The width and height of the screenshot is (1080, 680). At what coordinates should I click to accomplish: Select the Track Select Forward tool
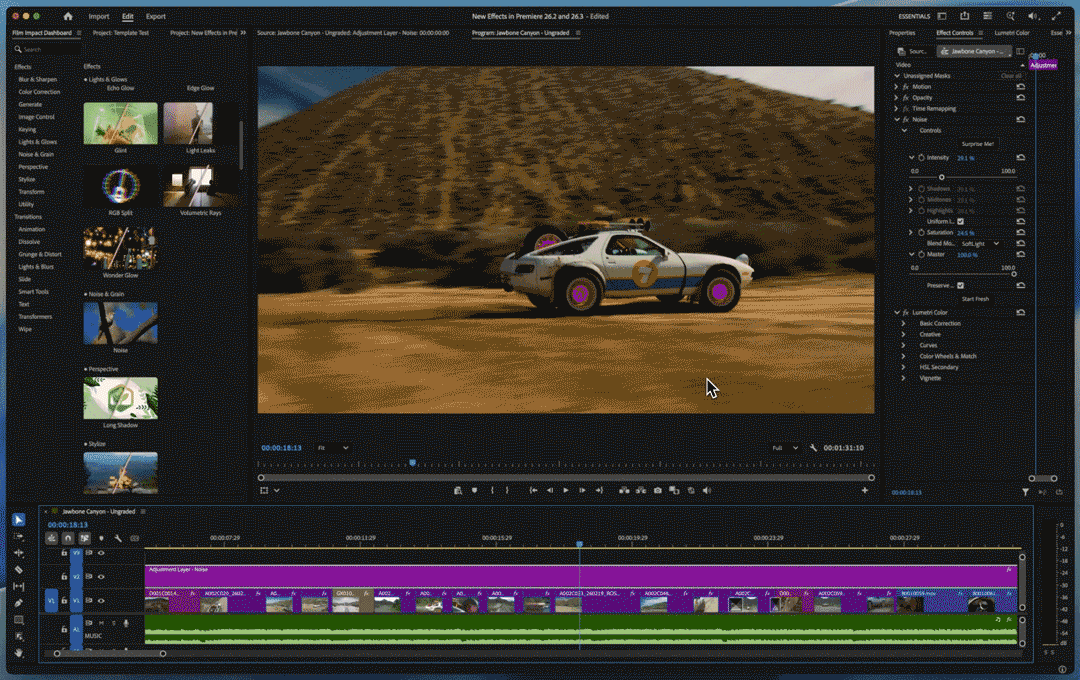tap(19, 536)
